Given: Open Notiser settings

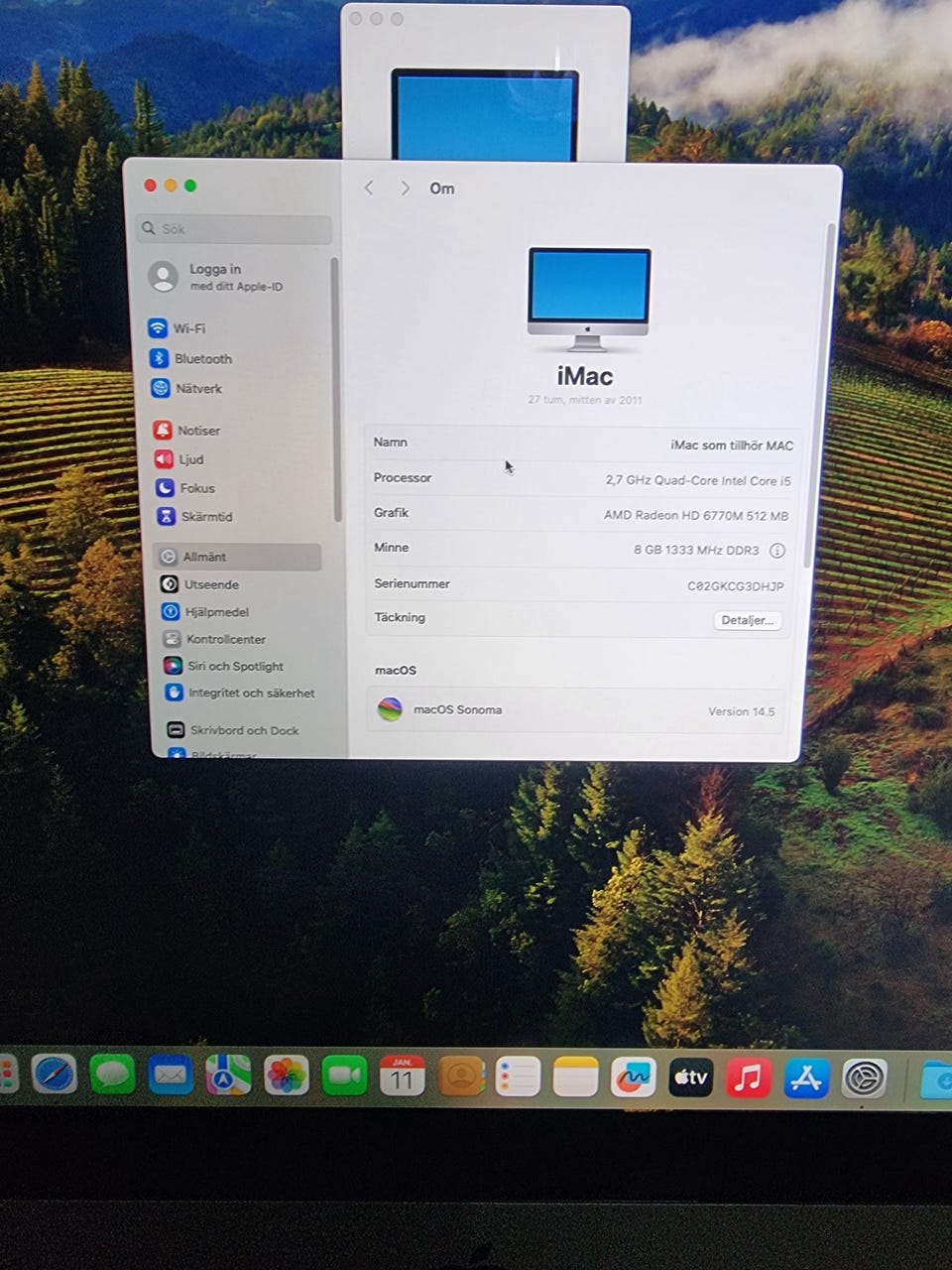Looking at the screenshot, I should click(x=187, y=430).
